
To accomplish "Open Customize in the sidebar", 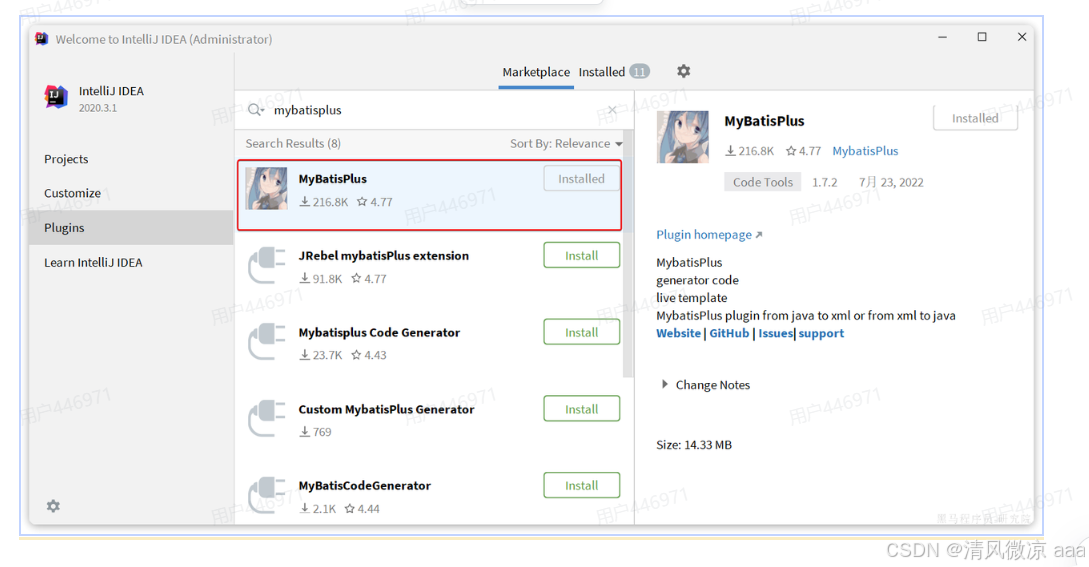I will click(x=72, y=193).
